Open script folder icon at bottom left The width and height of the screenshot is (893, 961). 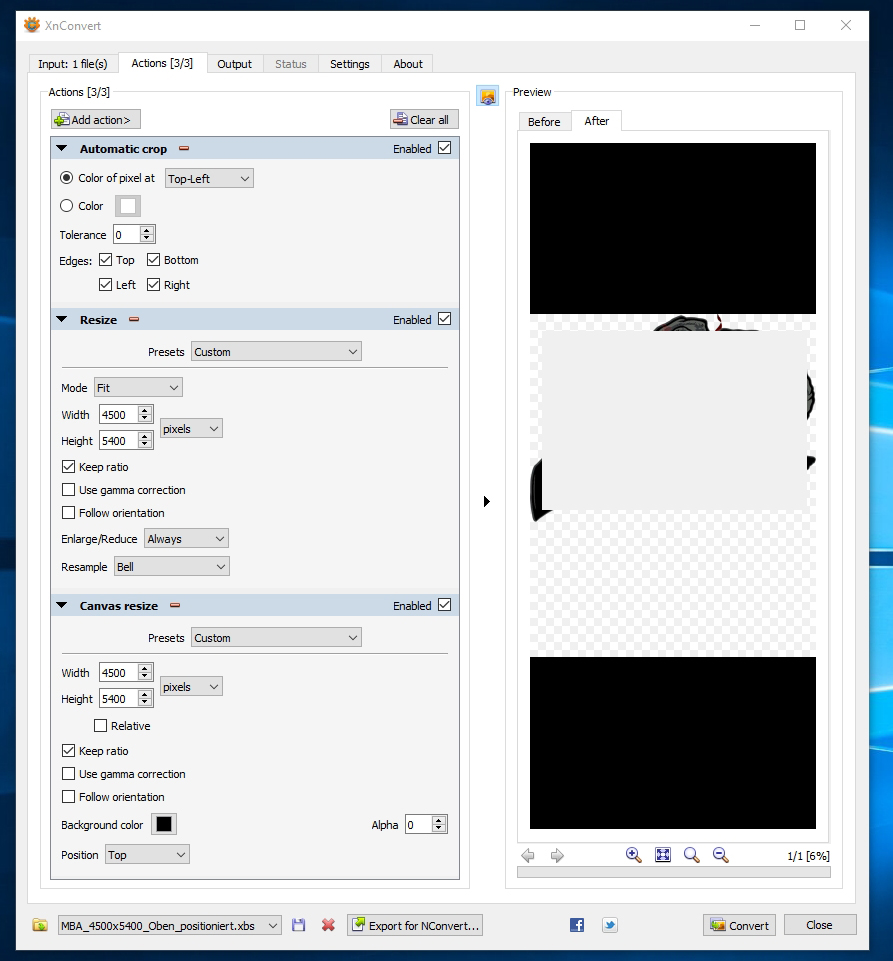tap(40, 925)
